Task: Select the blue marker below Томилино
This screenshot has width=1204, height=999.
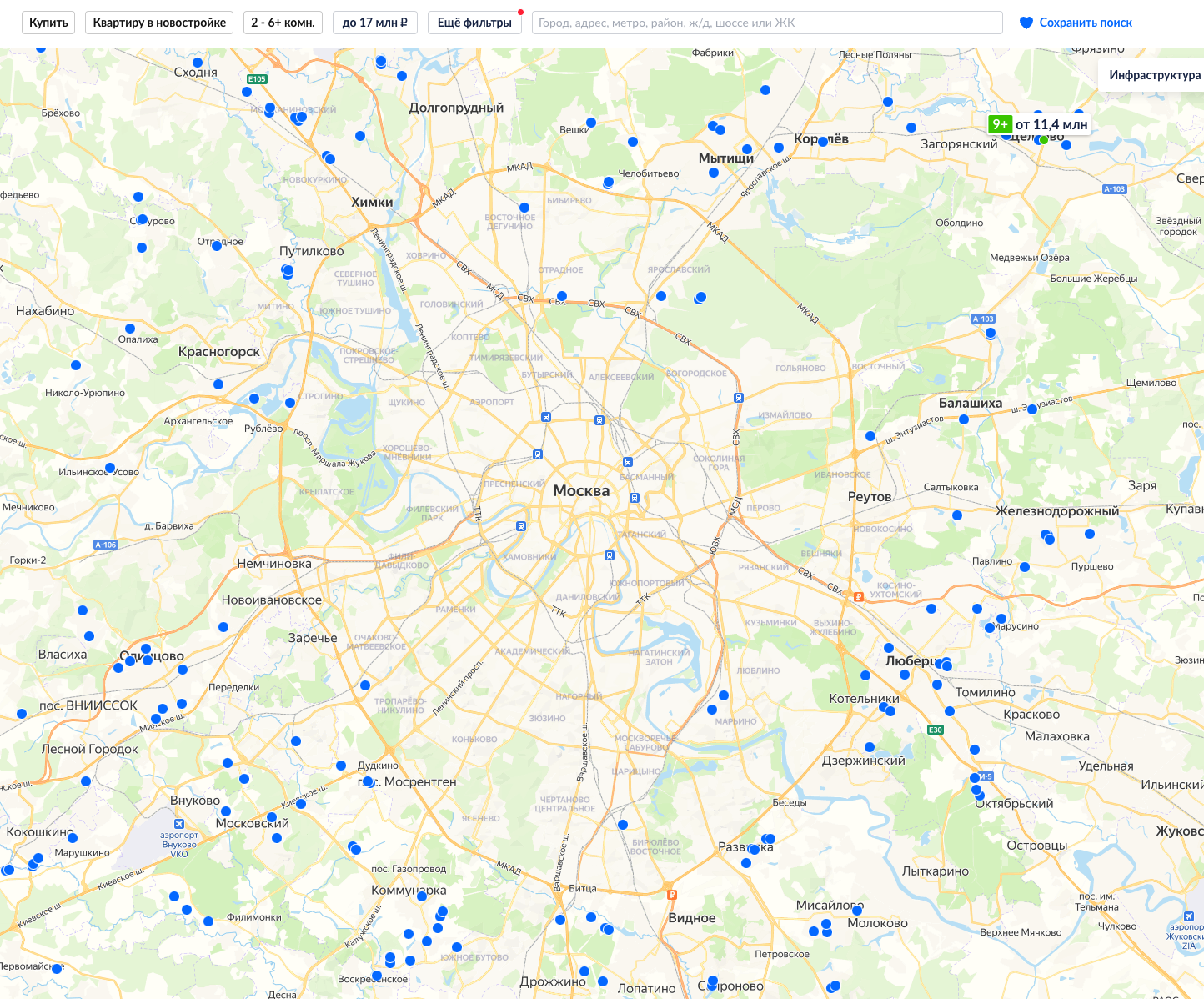Action: 950,711
